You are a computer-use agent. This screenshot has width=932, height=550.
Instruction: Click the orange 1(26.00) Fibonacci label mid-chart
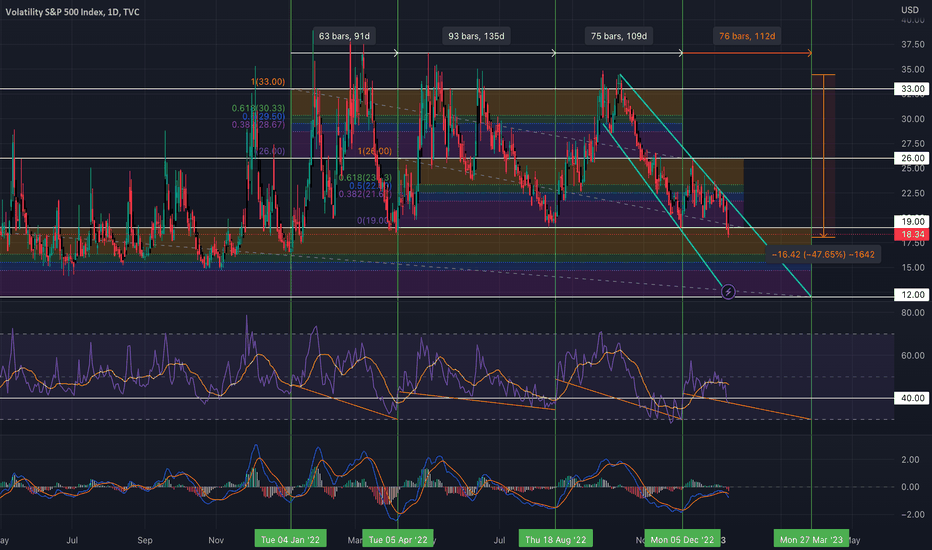tap(374, 151)
